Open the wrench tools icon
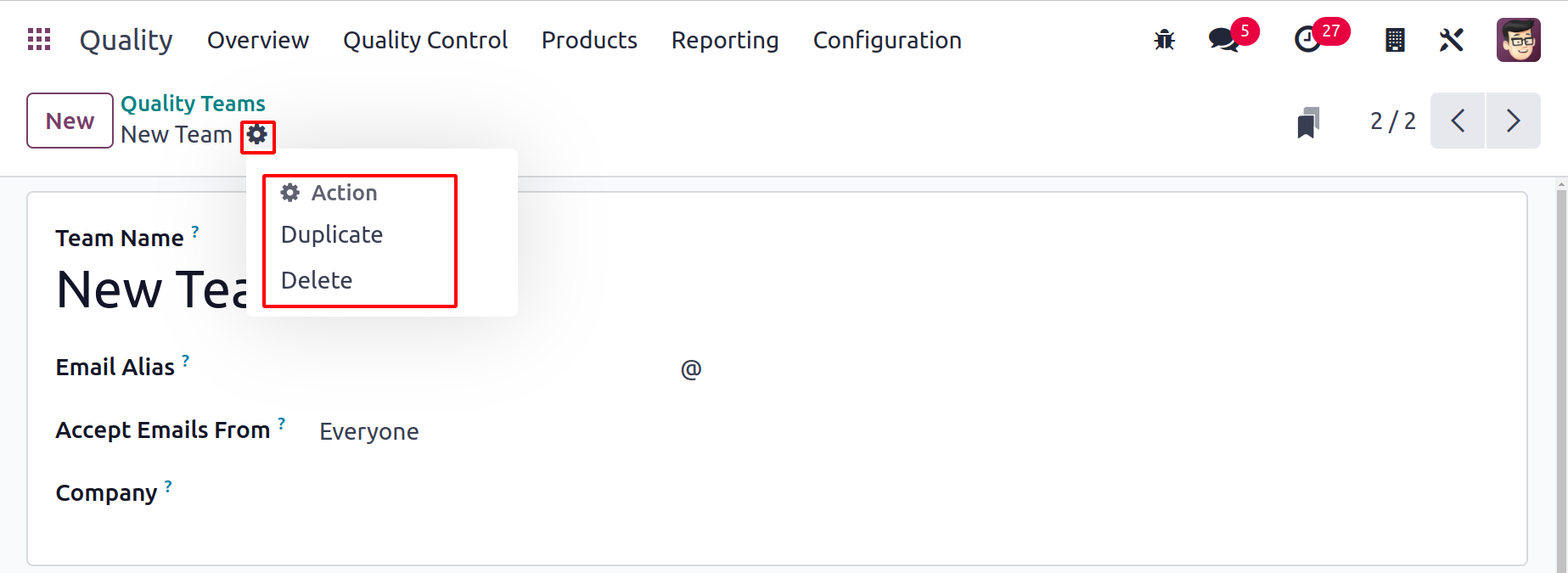Screen dimensions: 1568x573 1452,40
